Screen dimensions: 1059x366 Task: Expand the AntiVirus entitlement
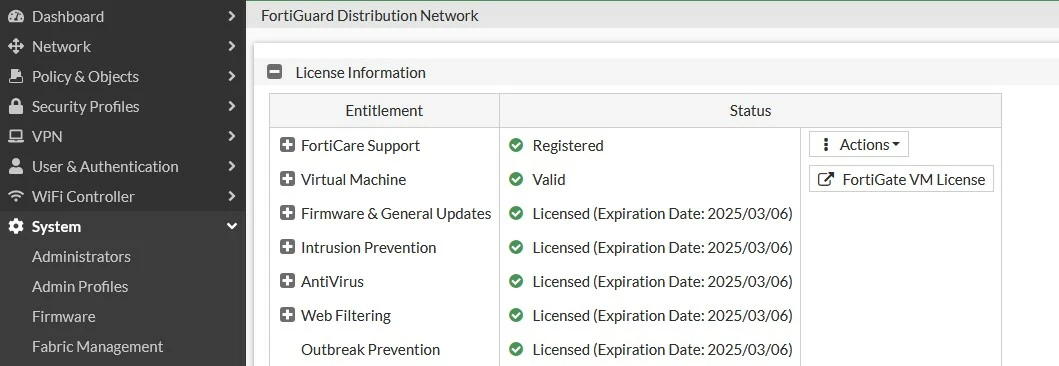click(287, 281)
